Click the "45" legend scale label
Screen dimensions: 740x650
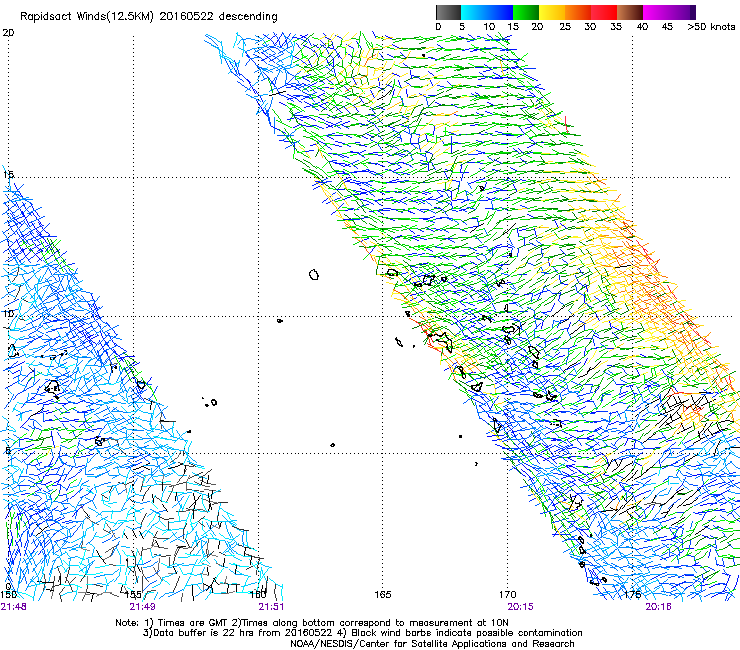[667, 27]
